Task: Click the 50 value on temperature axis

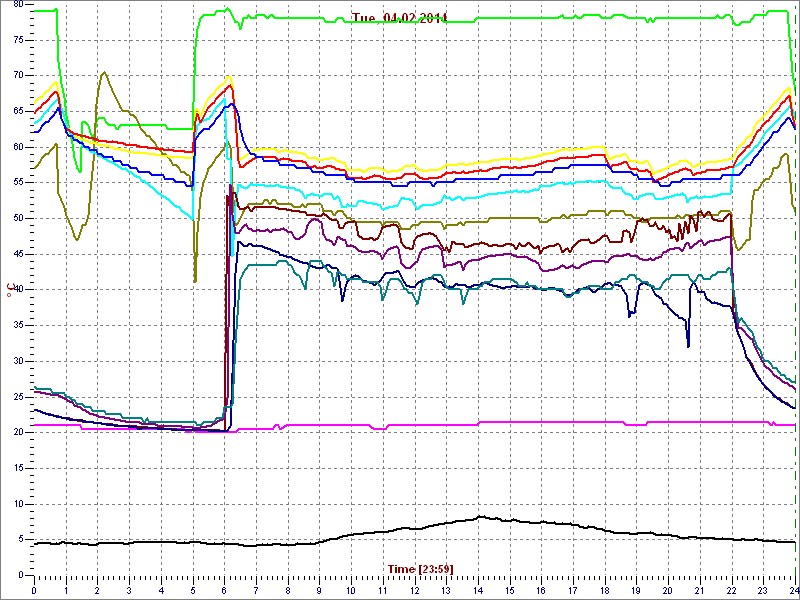Action: [18, 218]
